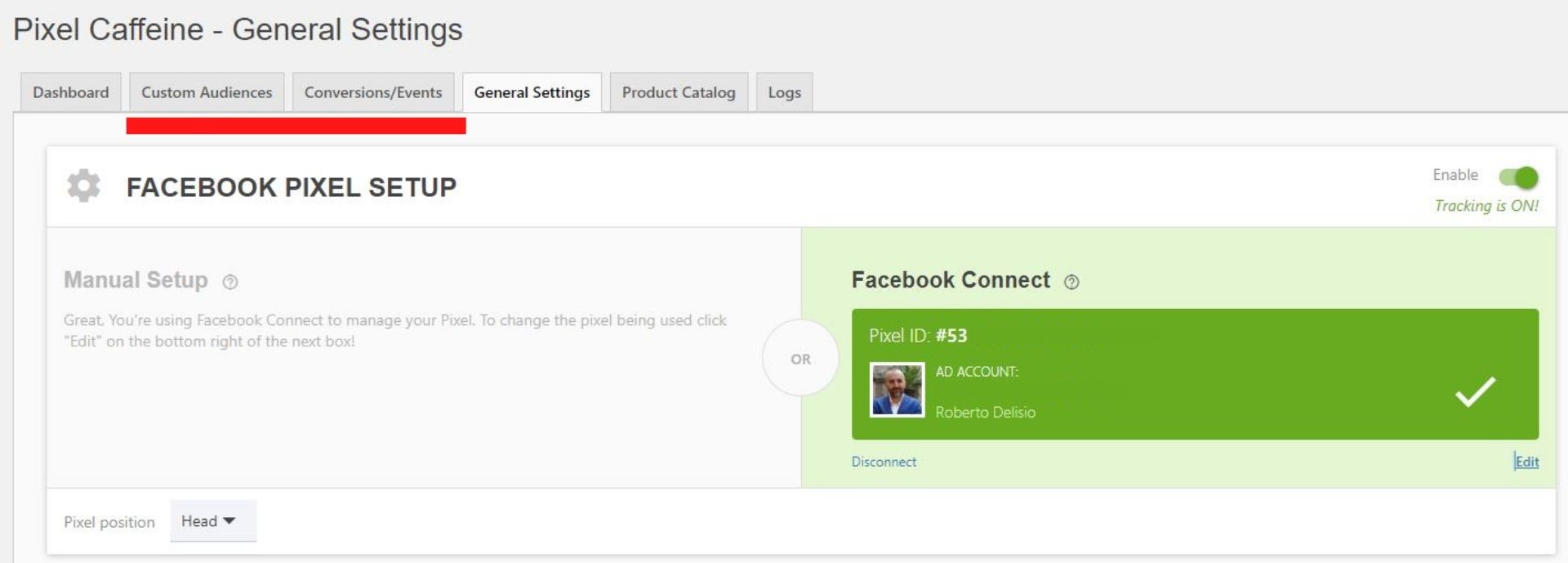Click the Facebook Connect help icon
Screen dimensions: 1568x563
click(x=1071, y=282)
